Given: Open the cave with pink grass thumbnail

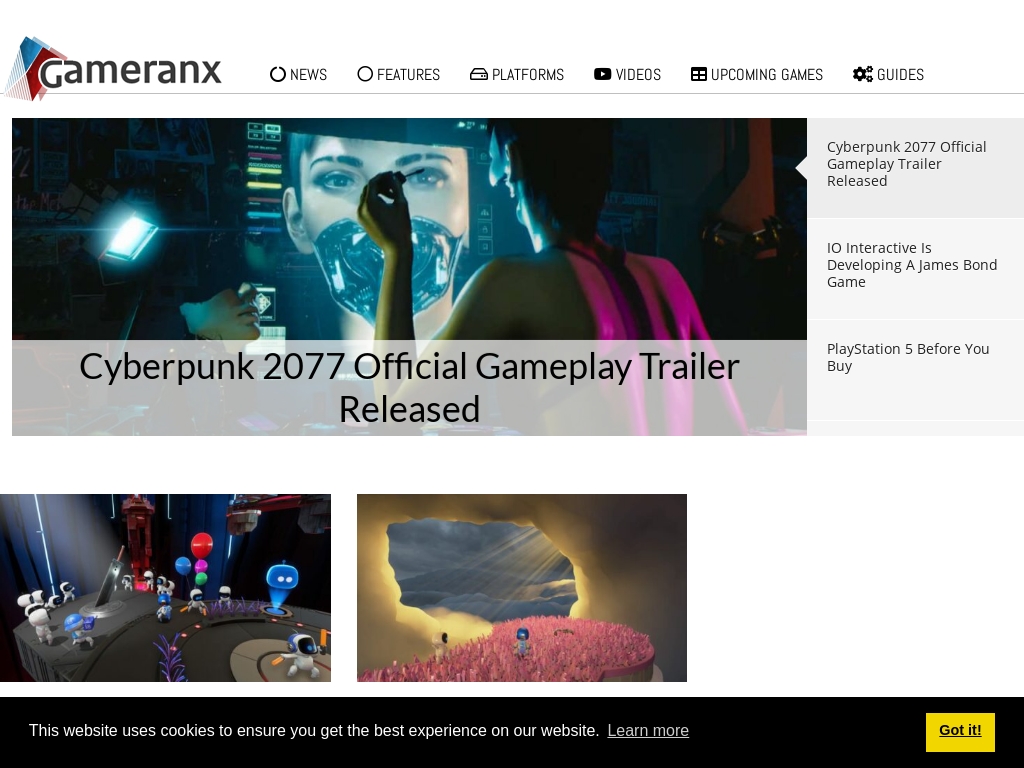Looking at the screenshot, I should [522, 588].
